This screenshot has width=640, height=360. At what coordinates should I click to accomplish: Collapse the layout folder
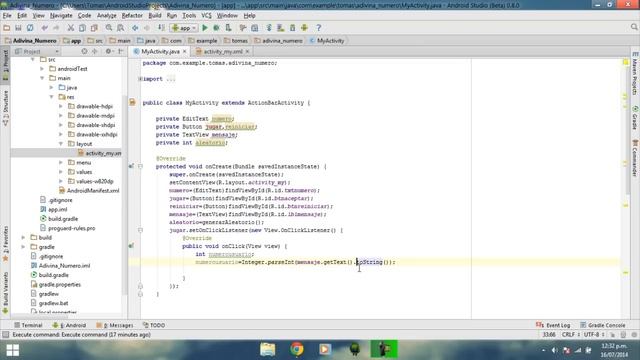(61, 144)
